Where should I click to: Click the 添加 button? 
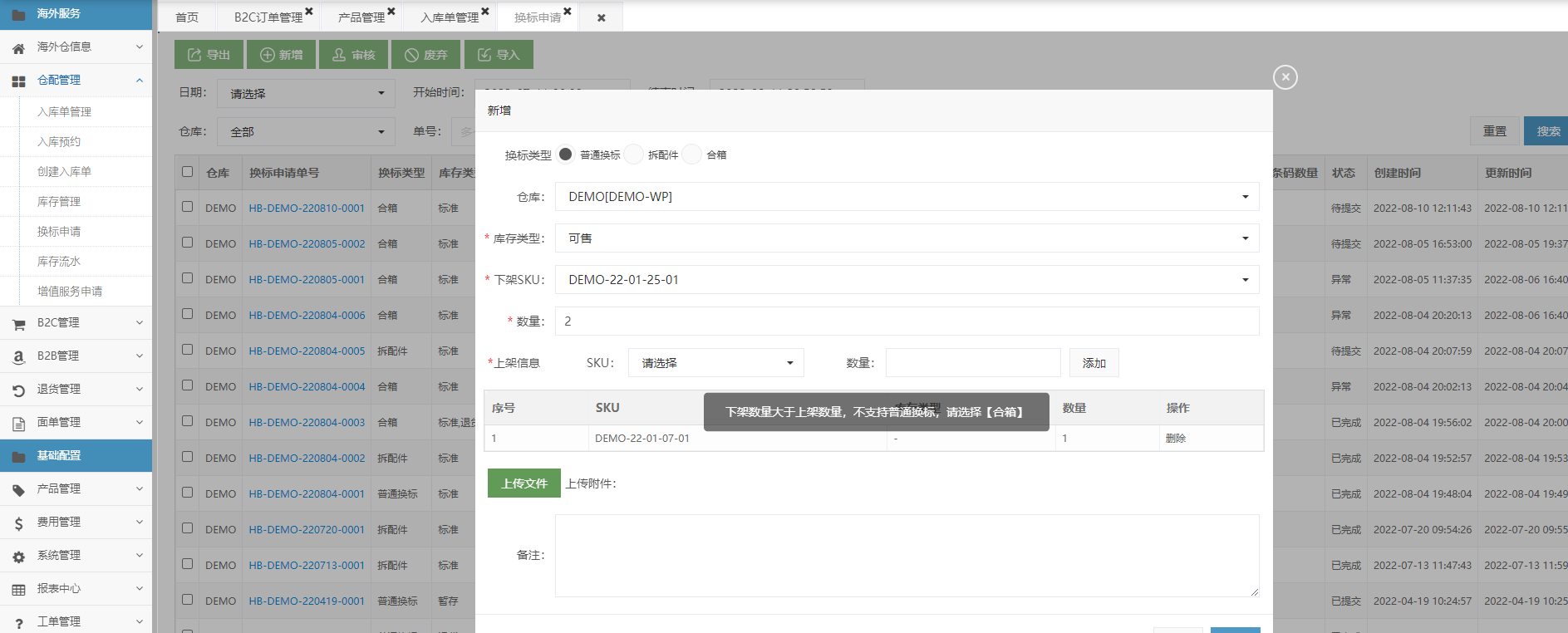1094,363
